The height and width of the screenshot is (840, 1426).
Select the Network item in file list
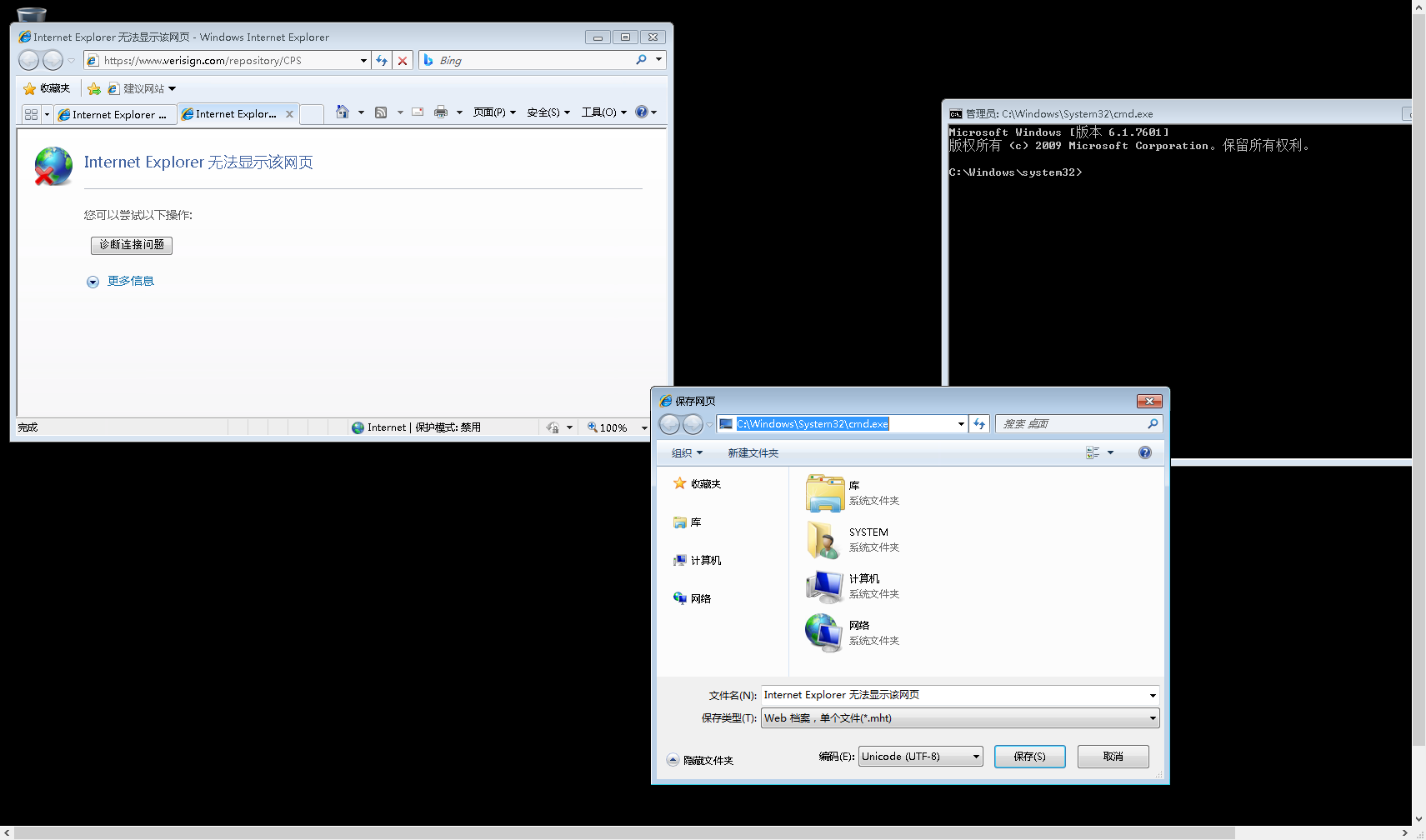(x=853, y=632)
